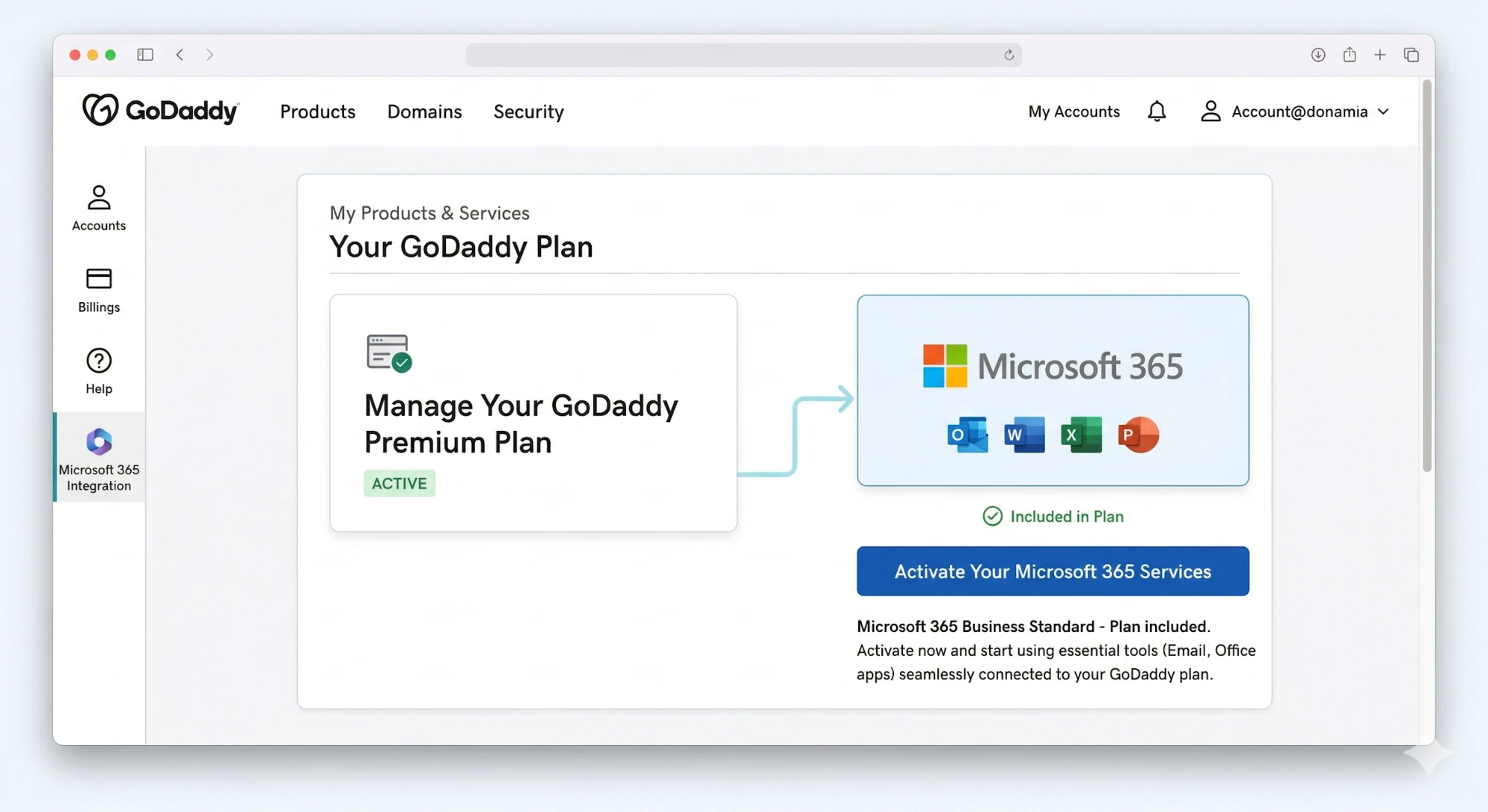Click the Account@donamia username text
The height and width of the screenshot is (812, 1488).
coord(1300,112)
